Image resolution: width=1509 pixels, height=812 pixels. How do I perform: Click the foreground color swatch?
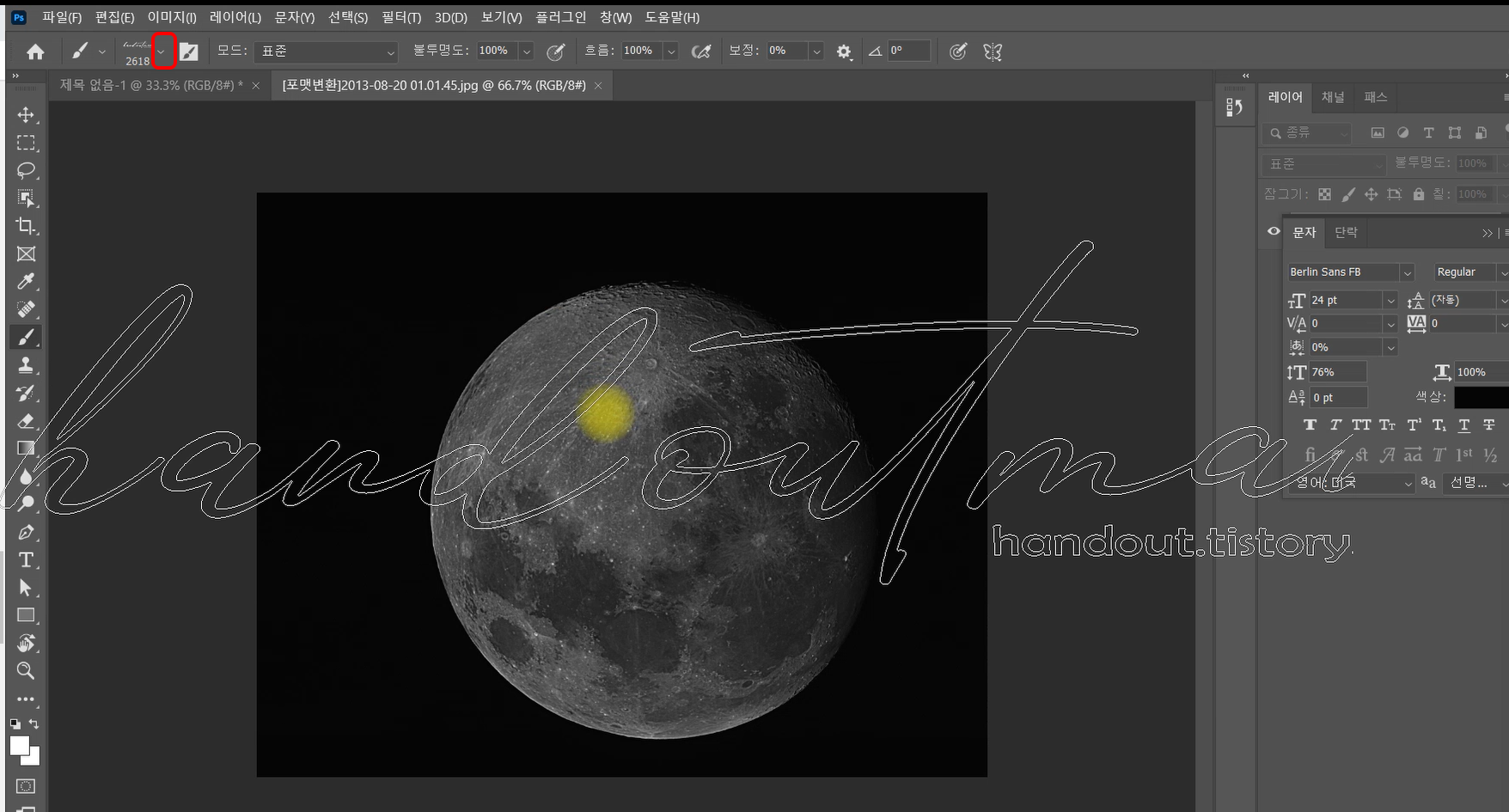tap(20, 746)
